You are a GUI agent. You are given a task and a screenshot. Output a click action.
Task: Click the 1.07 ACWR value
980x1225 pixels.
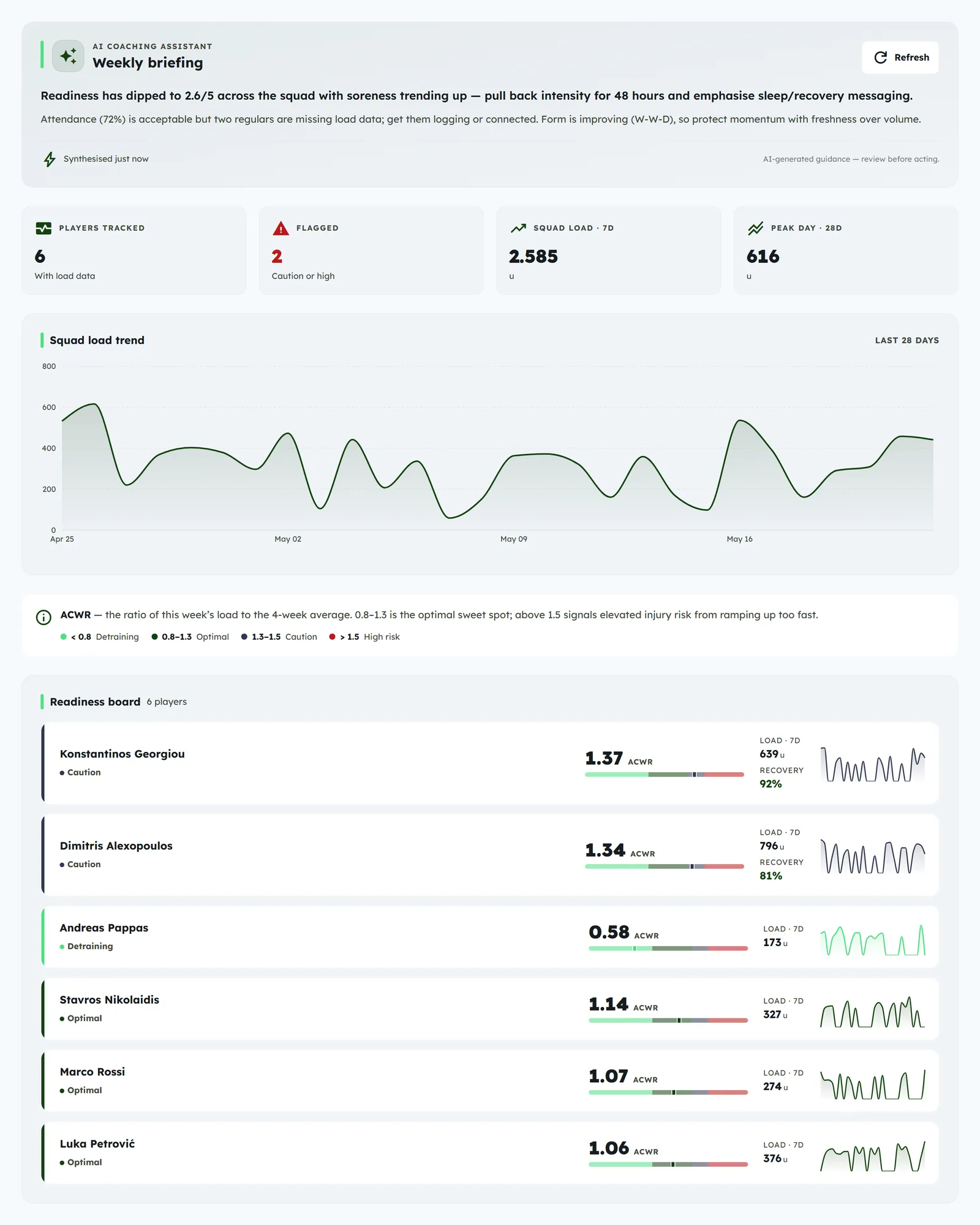609,1077
